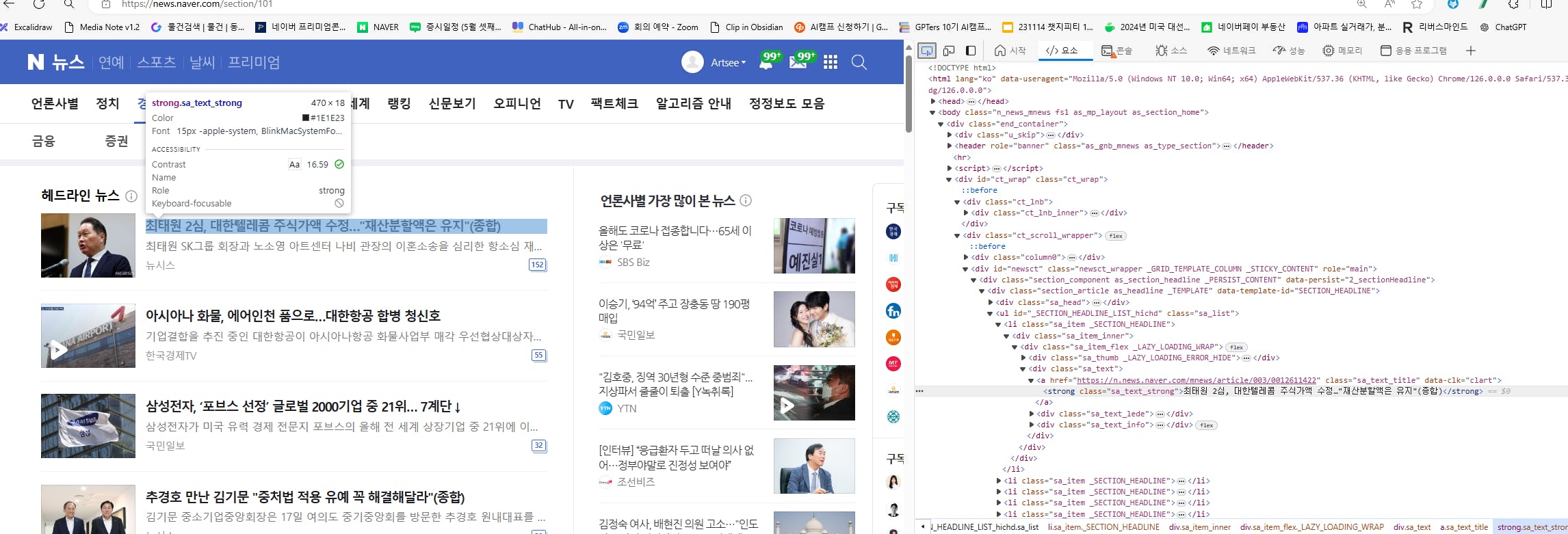Screen dimensions: 1568x534
Task: Click the ChatGPT bookmark in bookmarks bar
Action: coord(1504,27)
